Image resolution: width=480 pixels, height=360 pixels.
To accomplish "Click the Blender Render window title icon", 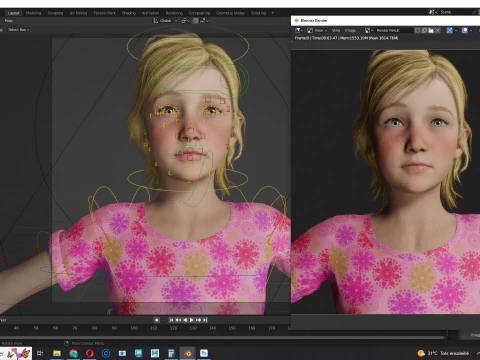I will [x=296, y=21].
